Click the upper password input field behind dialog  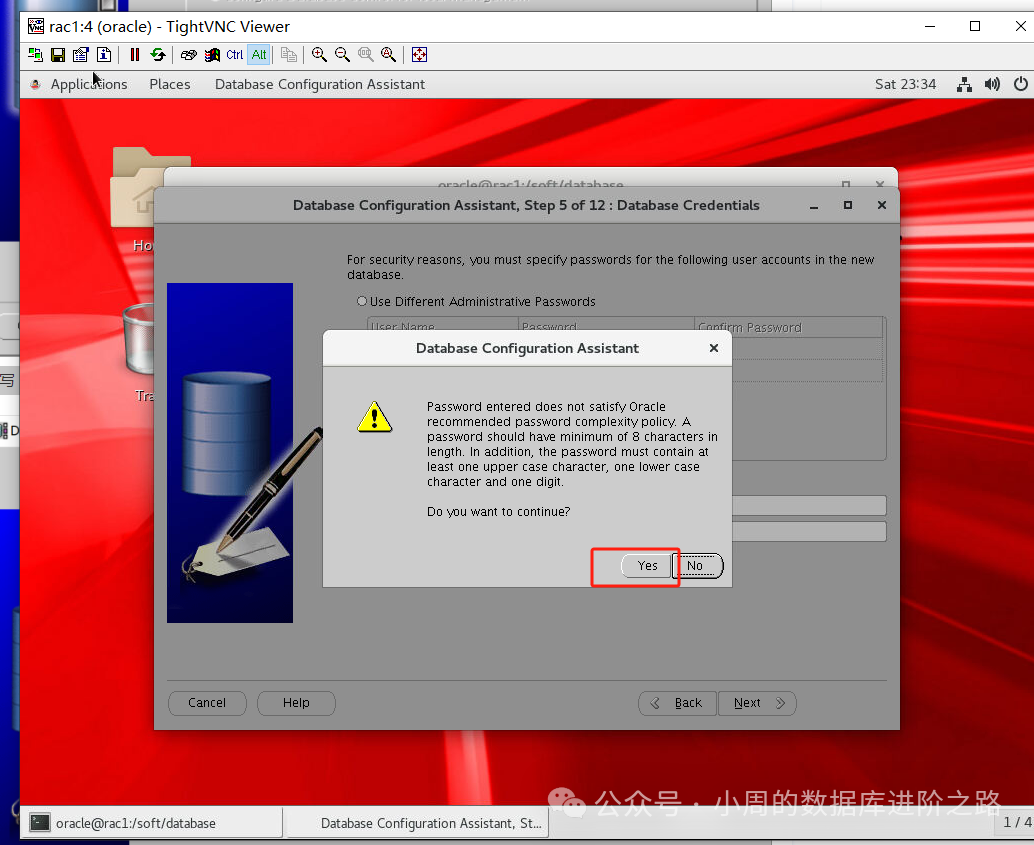[808, 506]
